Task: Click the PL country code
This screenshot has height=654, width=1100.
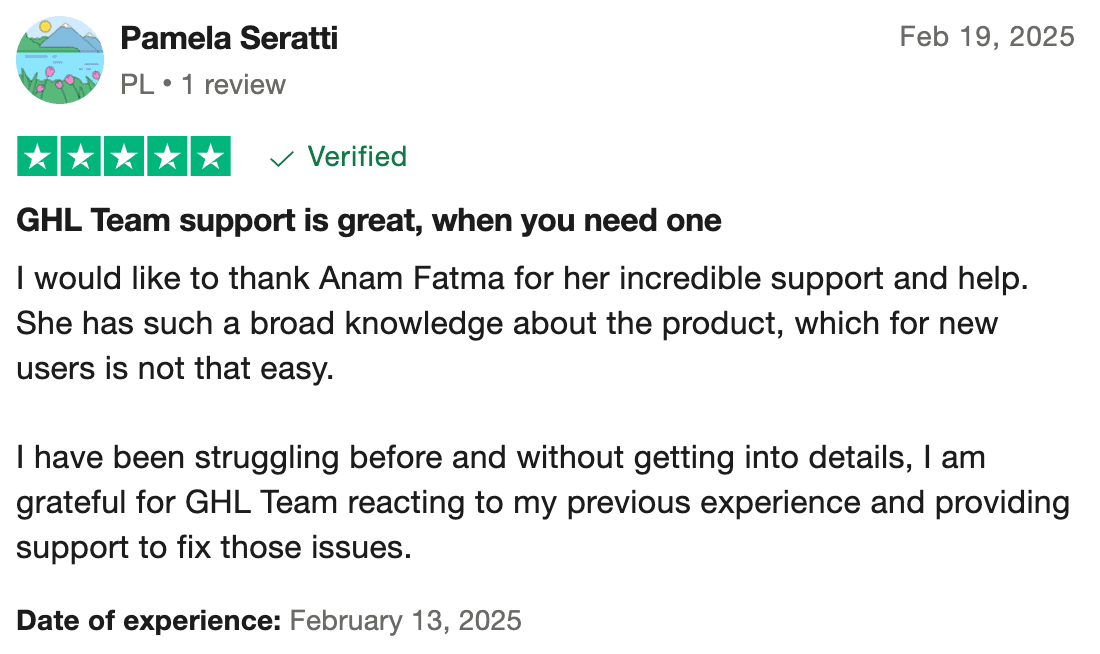Action: (x=137, y=85)
